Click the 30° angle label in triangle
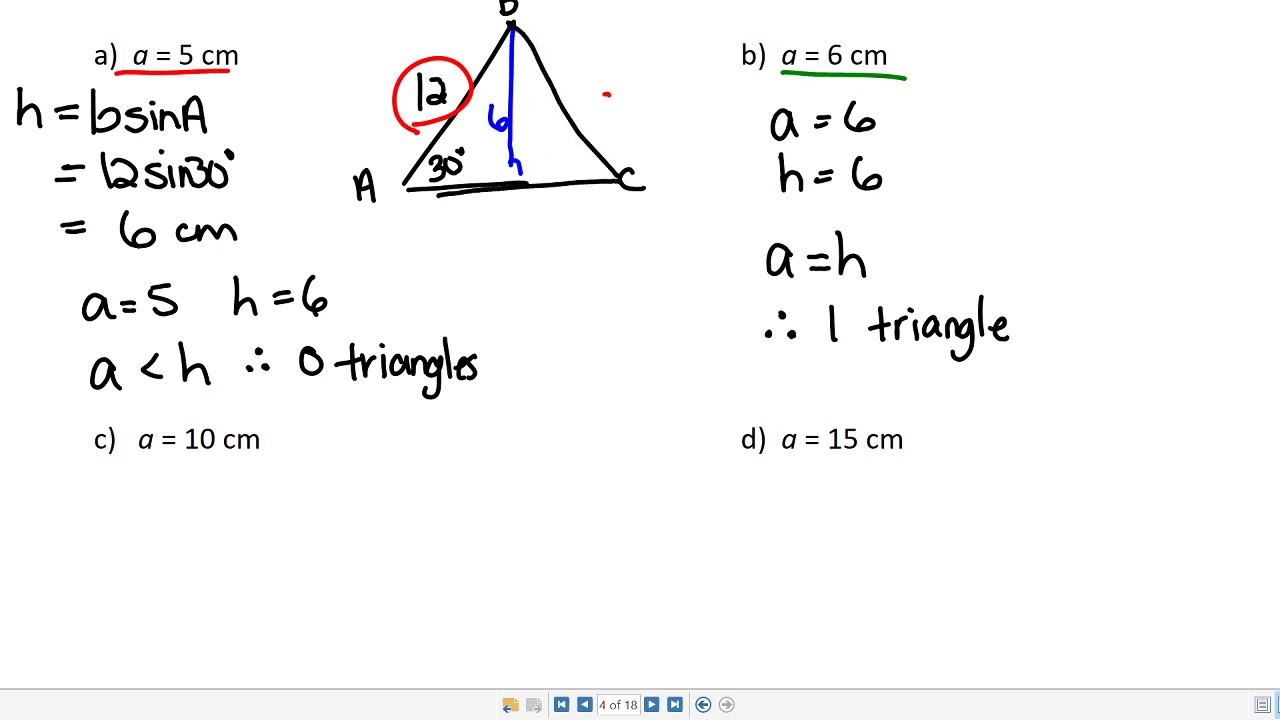Viewport: 1280px width, 720px height. pos(446,165)
